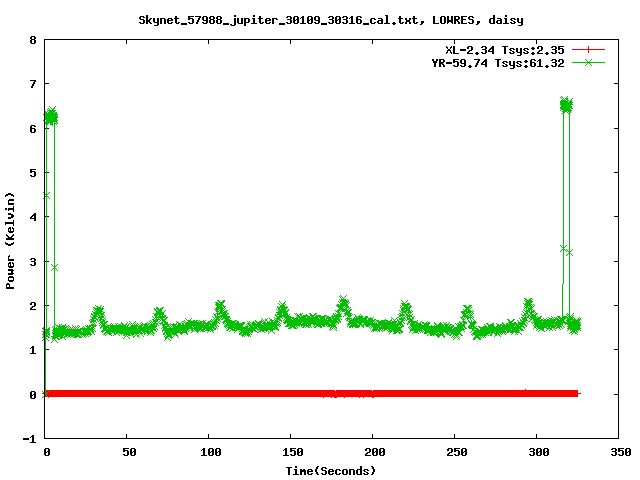Click the x-axis tick label 250
Viewport: 640px width, 480px height.
pyautogui.click(x=457, y=452)
